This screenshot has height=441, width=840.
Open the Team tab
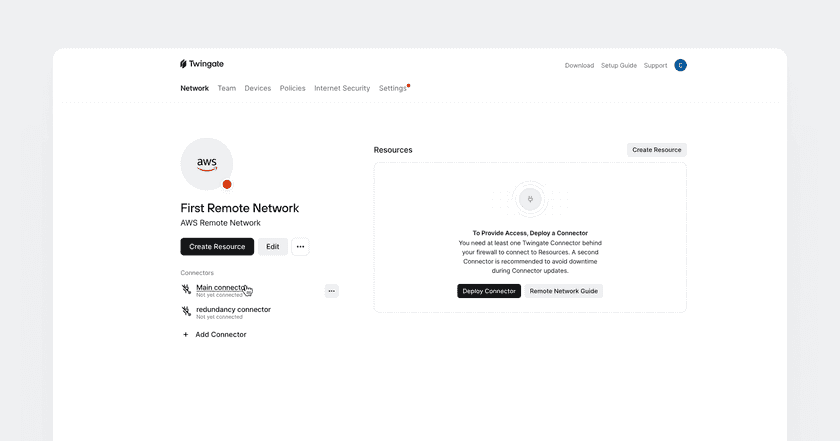[227, 88]
